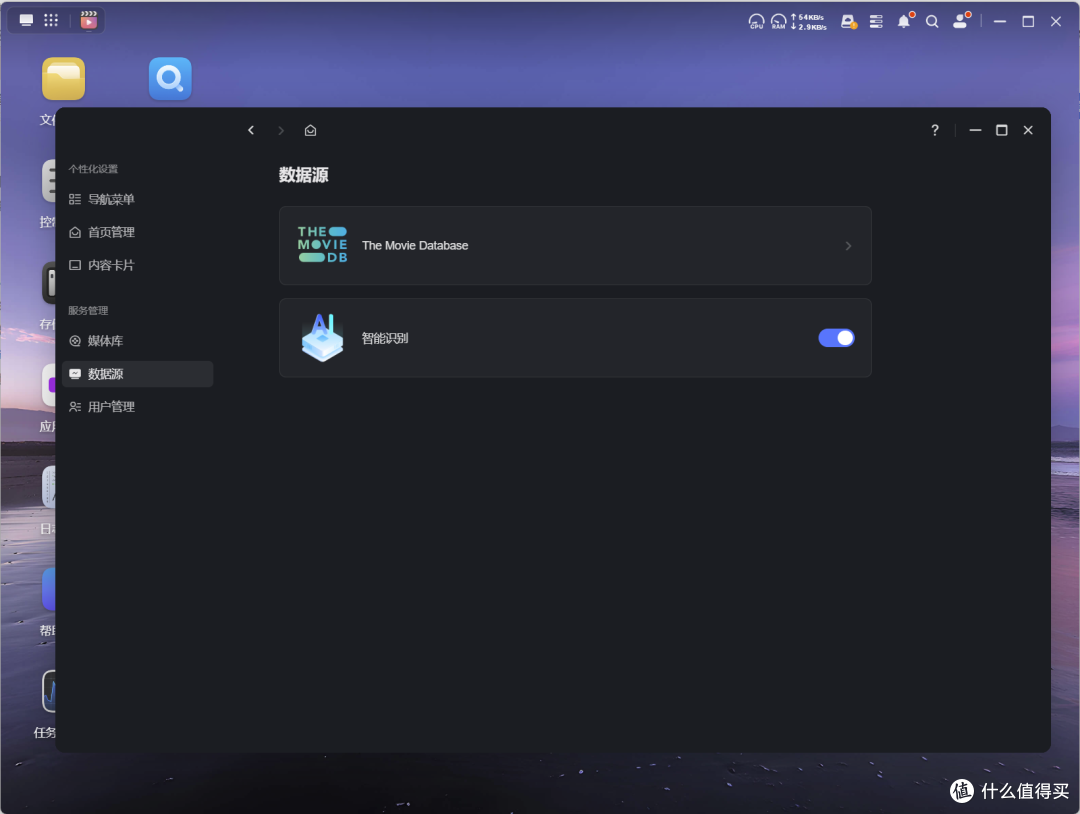Open 首页管理 in sidebar
Image resolution: width=1080 pixels, height=814 pixels.
(138, 233)
